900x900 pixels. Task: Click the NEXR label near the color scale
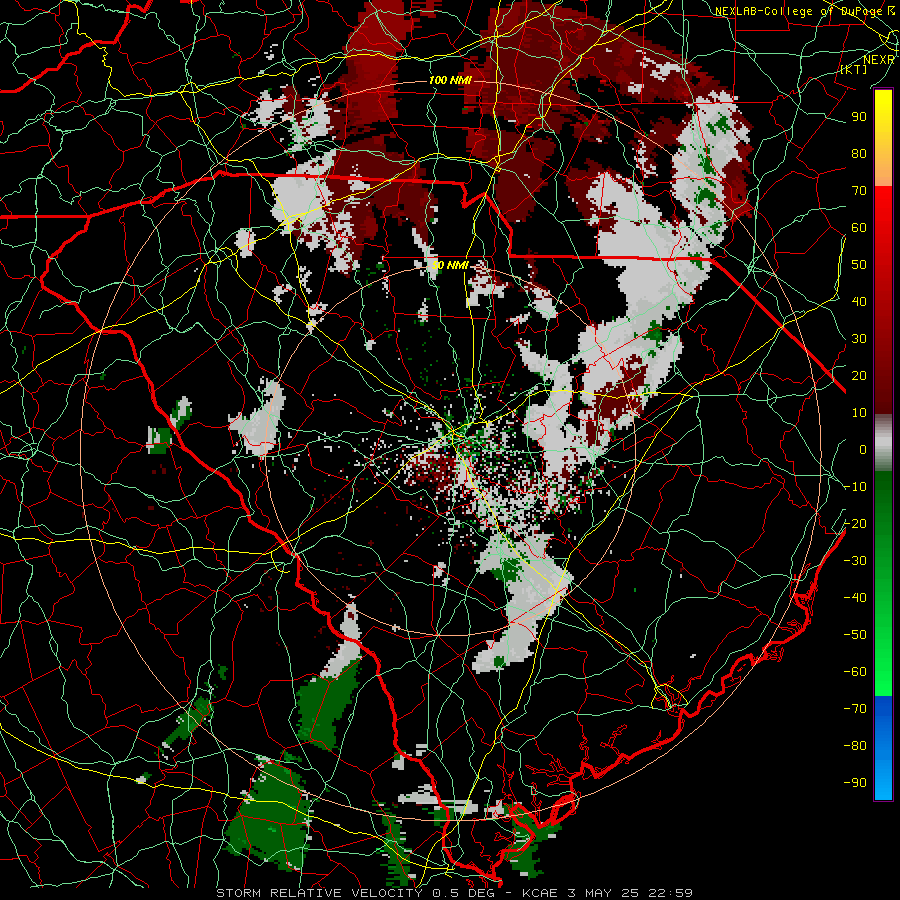coord(879,60)
